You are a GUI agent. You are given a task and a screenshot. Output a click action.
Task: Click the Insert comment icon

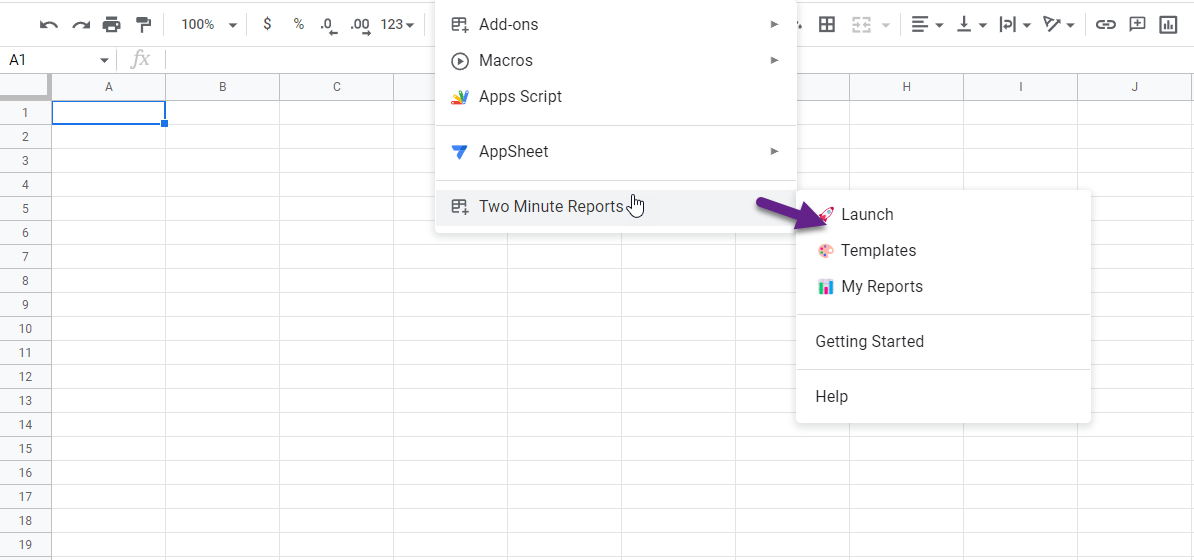click(1137, 24)
